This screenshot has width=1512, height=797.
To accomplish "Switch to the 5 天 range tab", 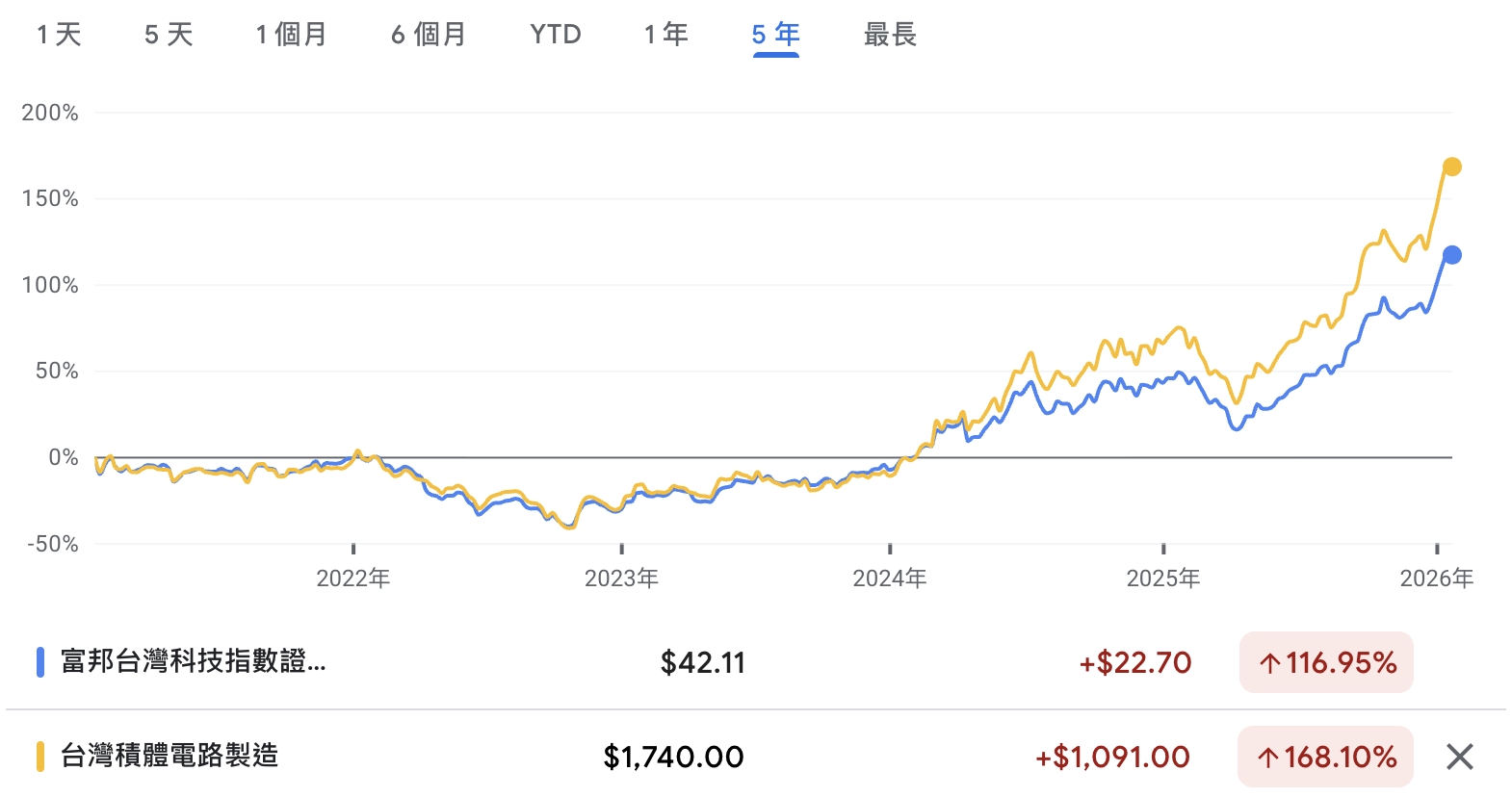I will pos(169,35).
